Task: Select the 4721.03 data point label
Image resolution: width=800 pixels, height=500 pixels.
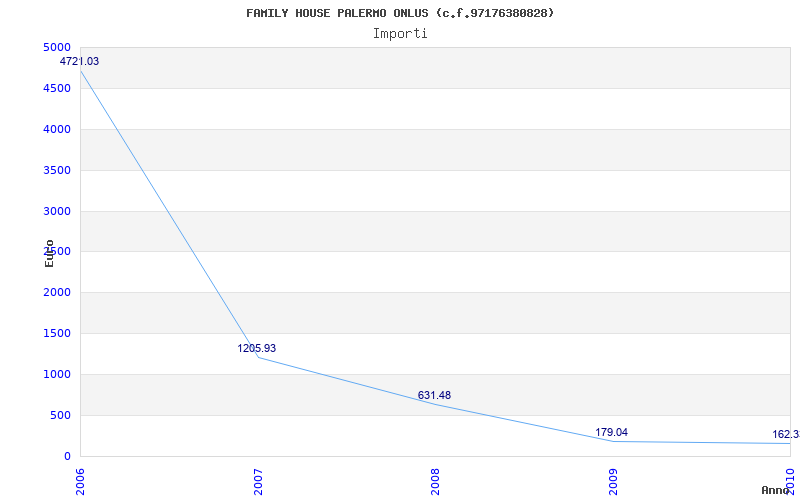Action: (x=80, y=62)
